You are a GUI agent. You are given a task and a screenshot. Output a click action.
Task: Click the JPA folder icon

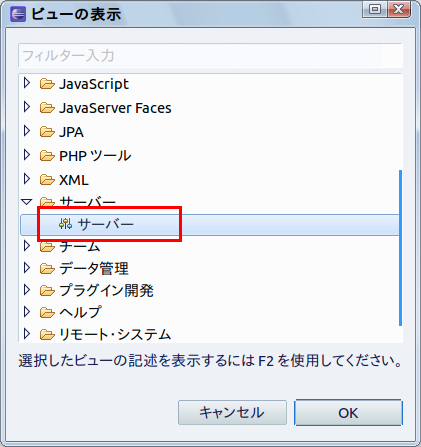47,132
